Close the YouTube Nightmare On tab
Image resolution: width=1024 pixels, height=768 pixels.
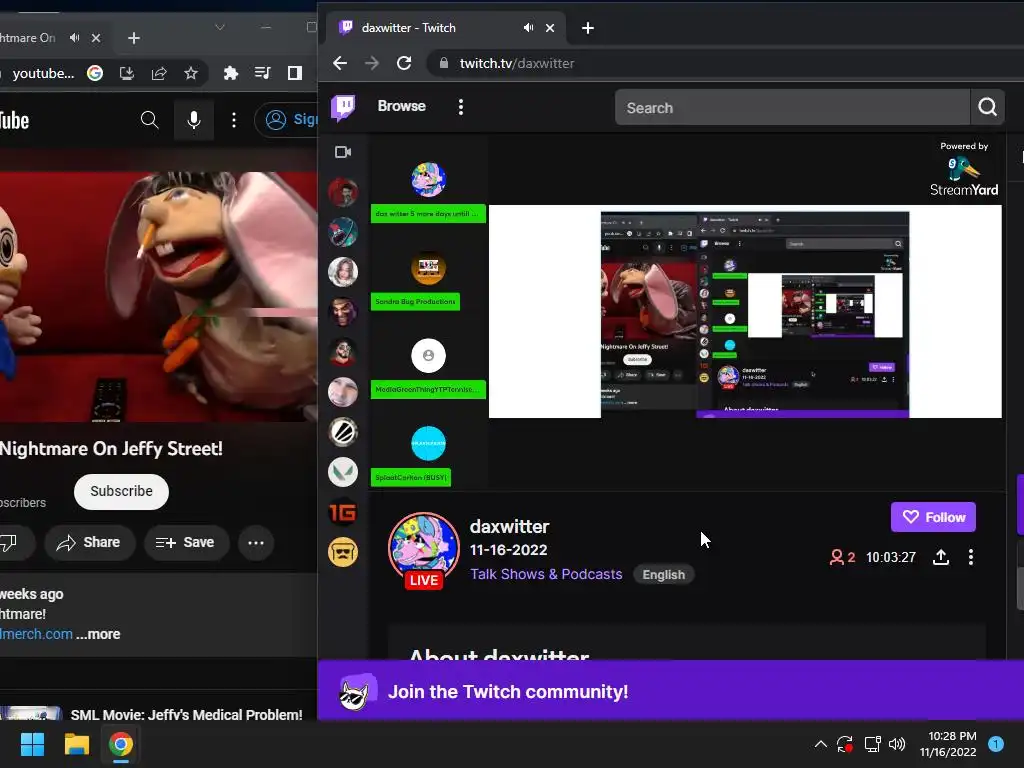point(96,38)
